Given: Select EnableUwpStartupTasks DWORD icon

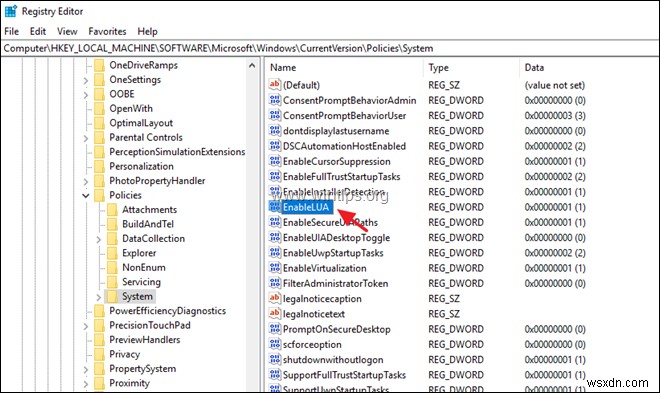Looking at the screenshot, I should coord(274,252).
